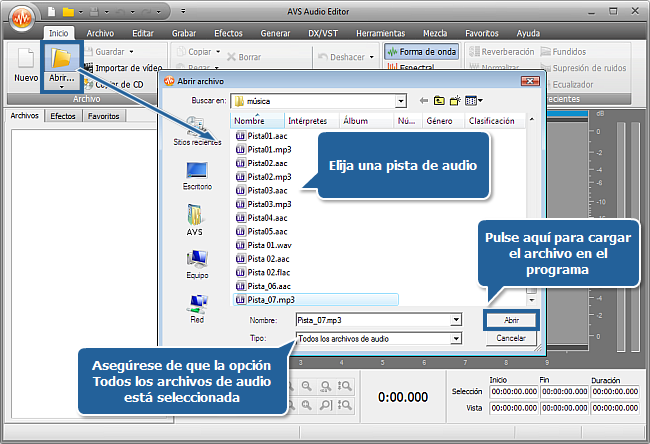The image size is (650, 444).
Task: Switch to Efectos panel tab
Action: click(x=63, y=116)
